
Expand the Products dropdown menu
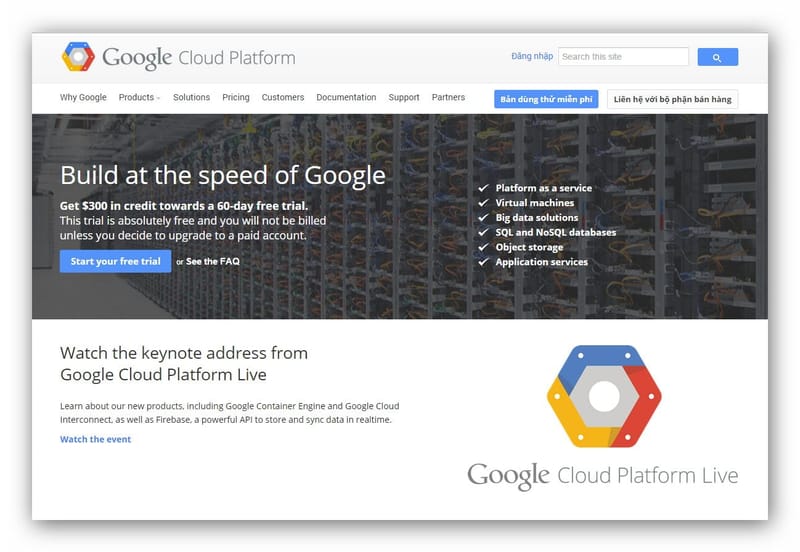pos(139,97)
